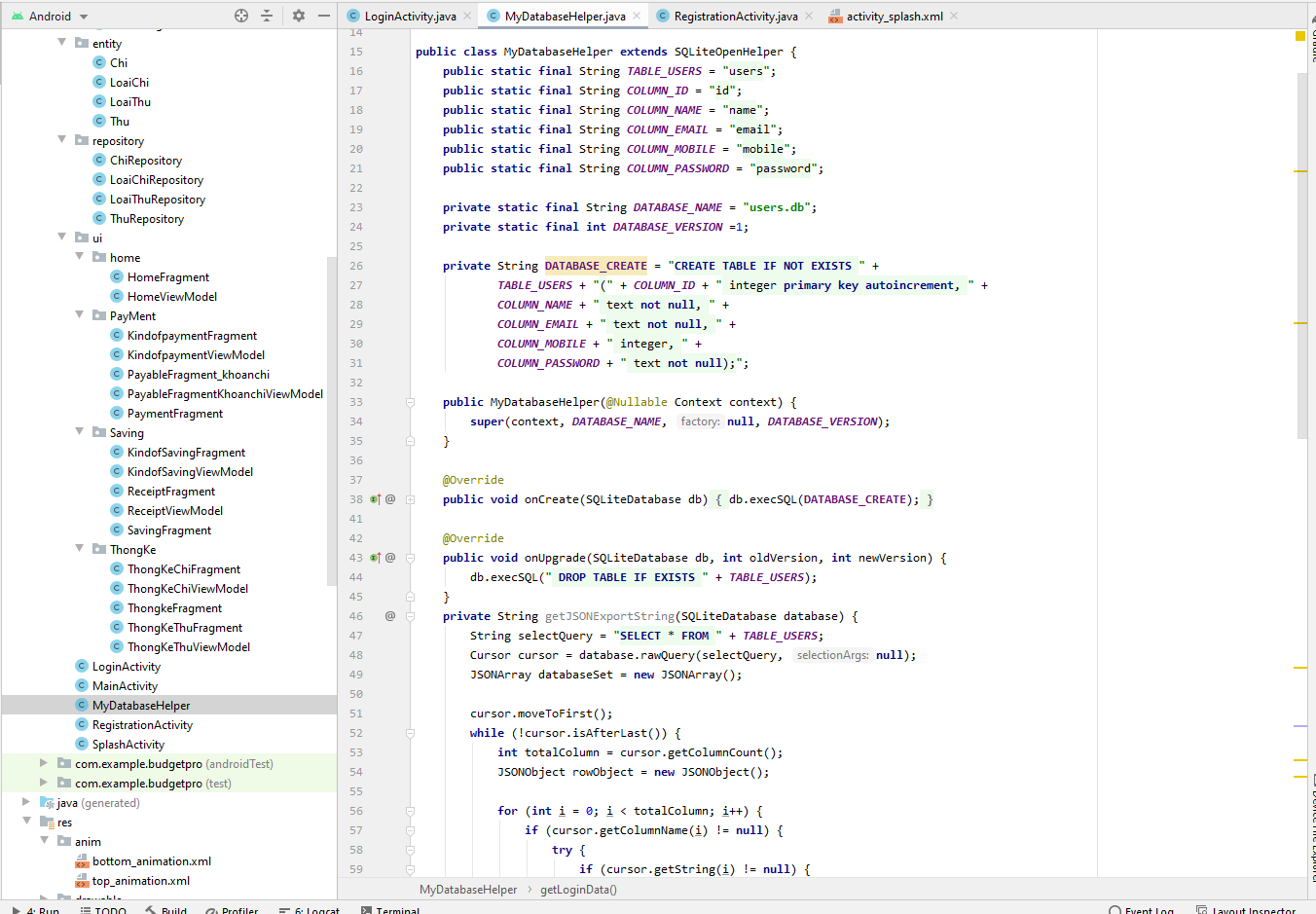
Task: Switch to the activity_splash.xml tab
Action: pos(894,16)
